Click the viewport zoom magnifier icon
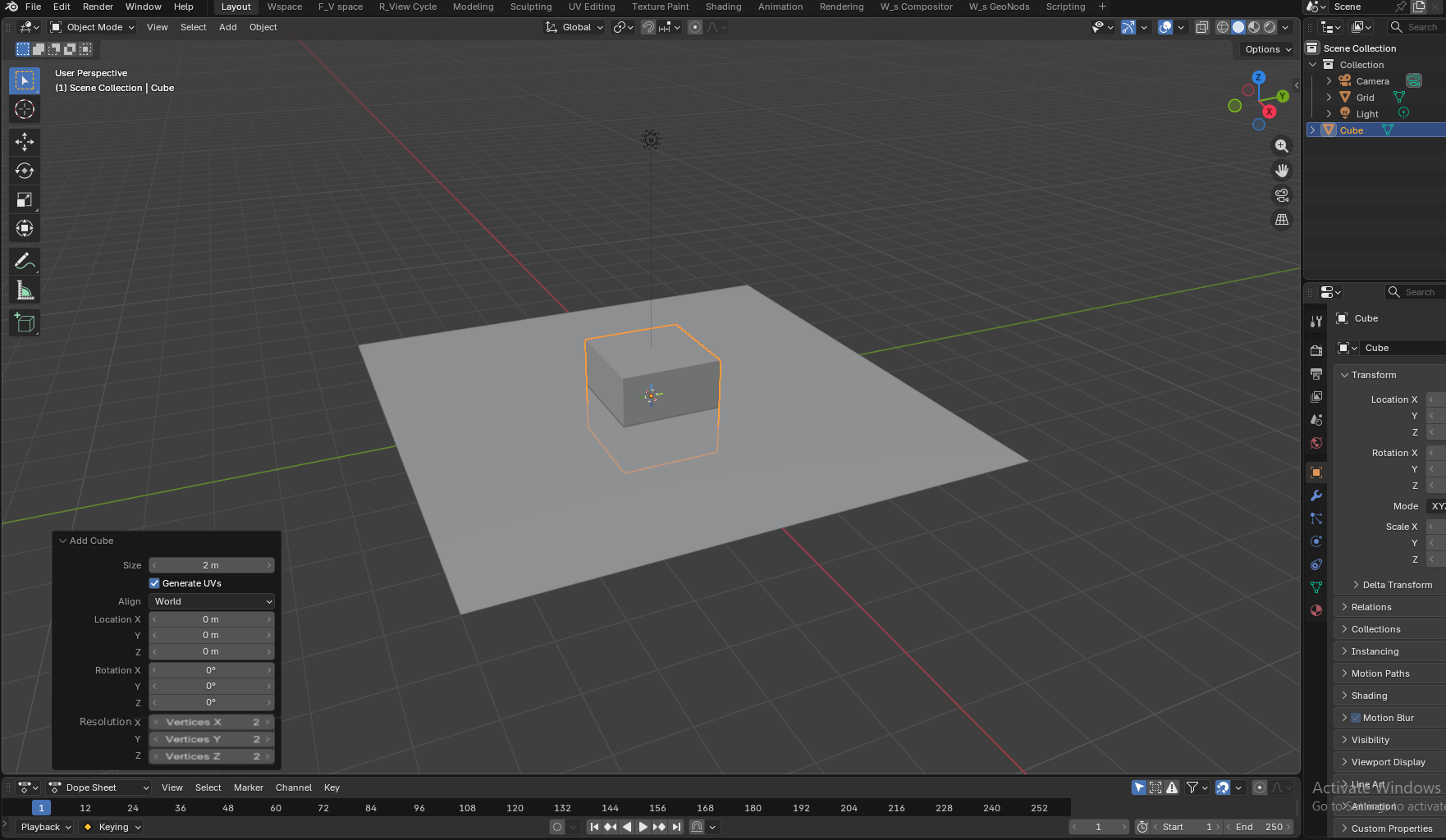This screenshot has height=840, width=1446. [x=1281, y=146]
